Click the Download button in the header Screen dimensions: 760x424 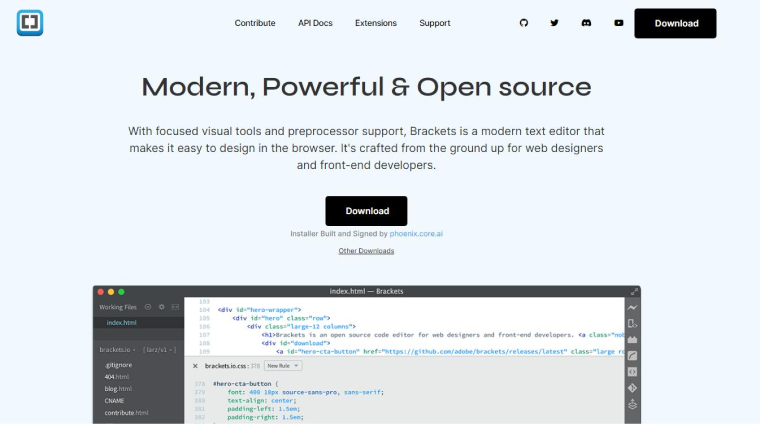[675, 23]
